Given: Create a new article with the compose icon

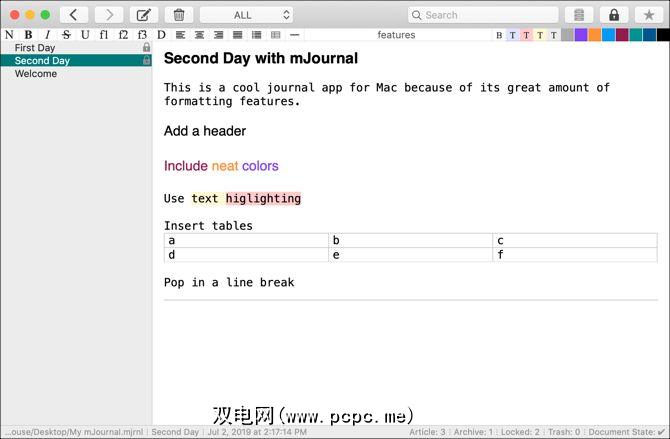Looking at the screenshot, I should [144, 15].
